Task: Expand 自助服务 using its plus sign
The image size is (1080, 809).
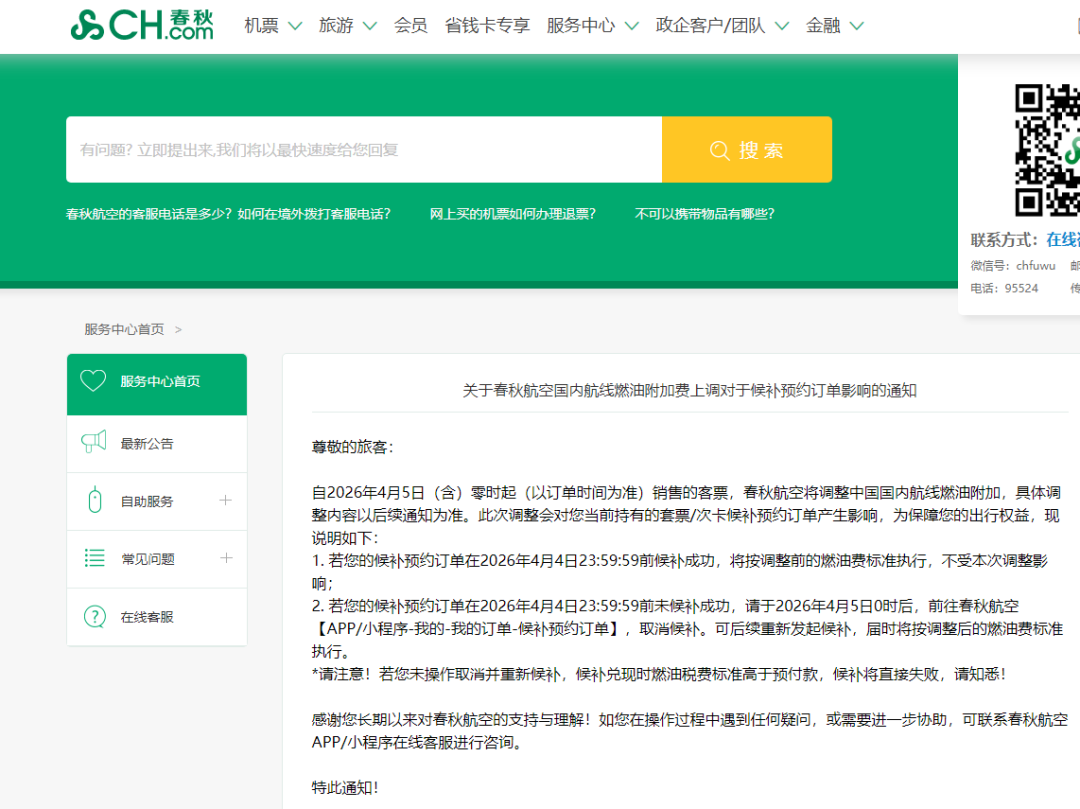Action: point(228,500)
